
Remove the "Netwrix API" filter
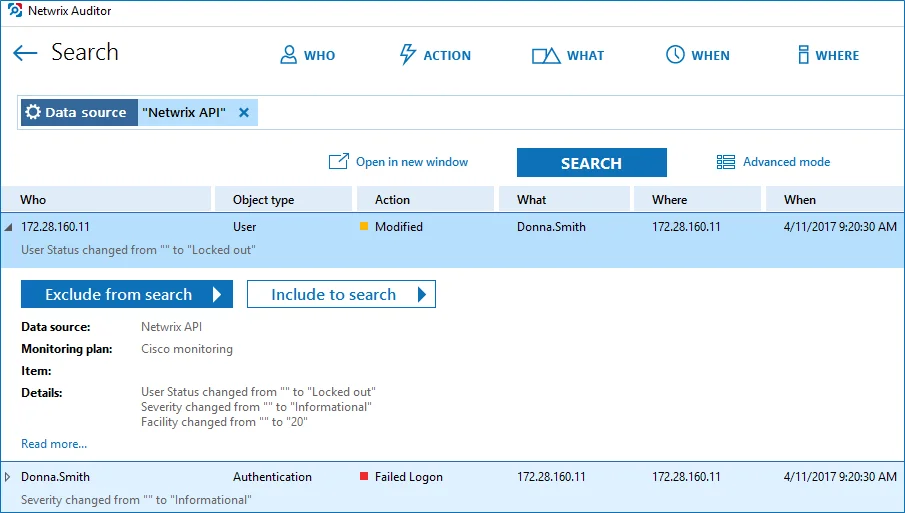coord(244,113)
